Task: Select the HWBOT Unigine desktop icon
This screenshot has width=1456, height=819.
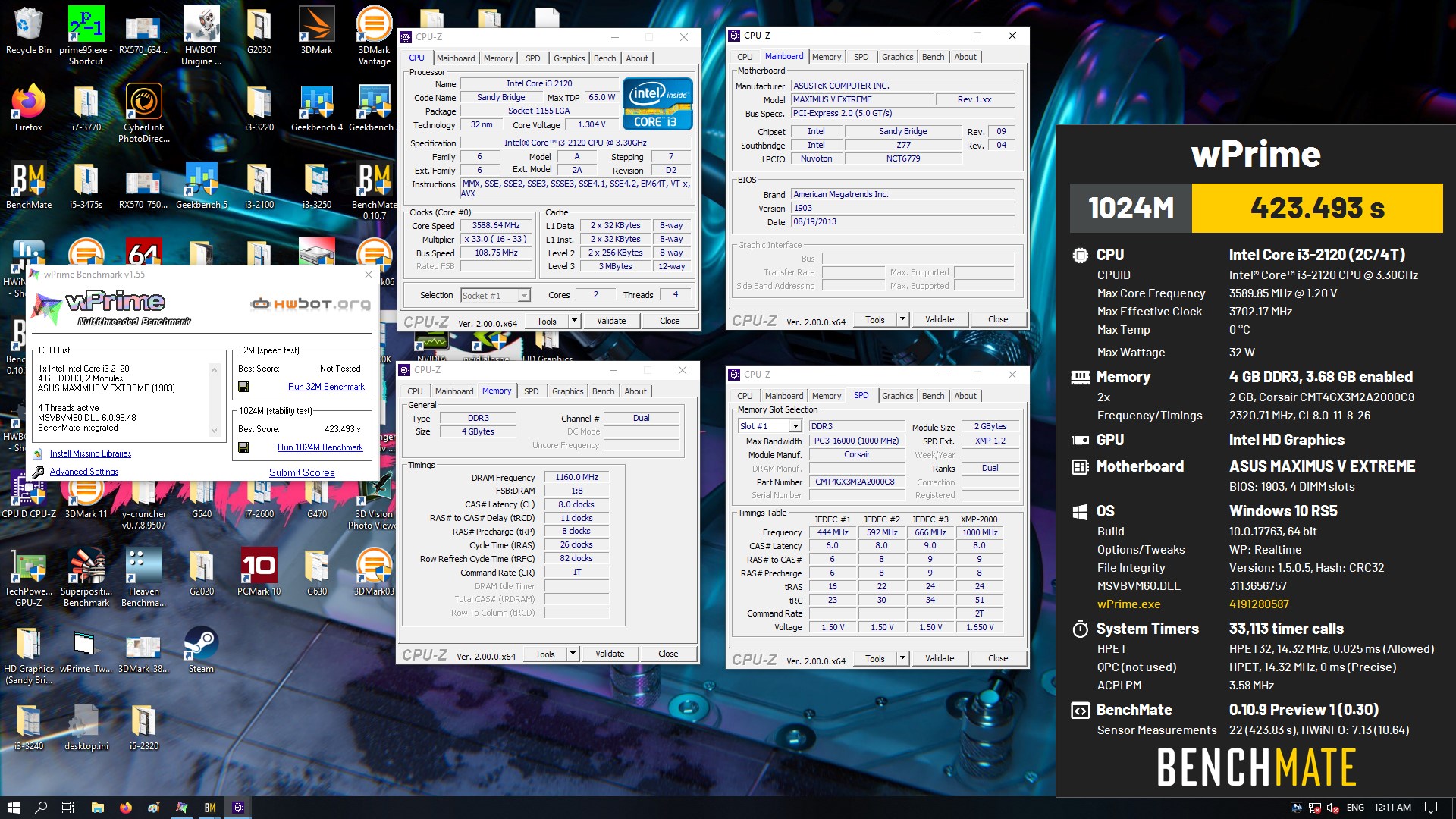Action: point(201,36)
